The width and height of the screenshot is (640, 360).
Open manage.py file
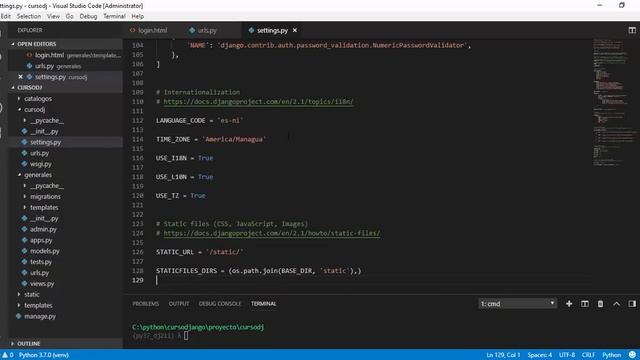(x=40, y=316)
